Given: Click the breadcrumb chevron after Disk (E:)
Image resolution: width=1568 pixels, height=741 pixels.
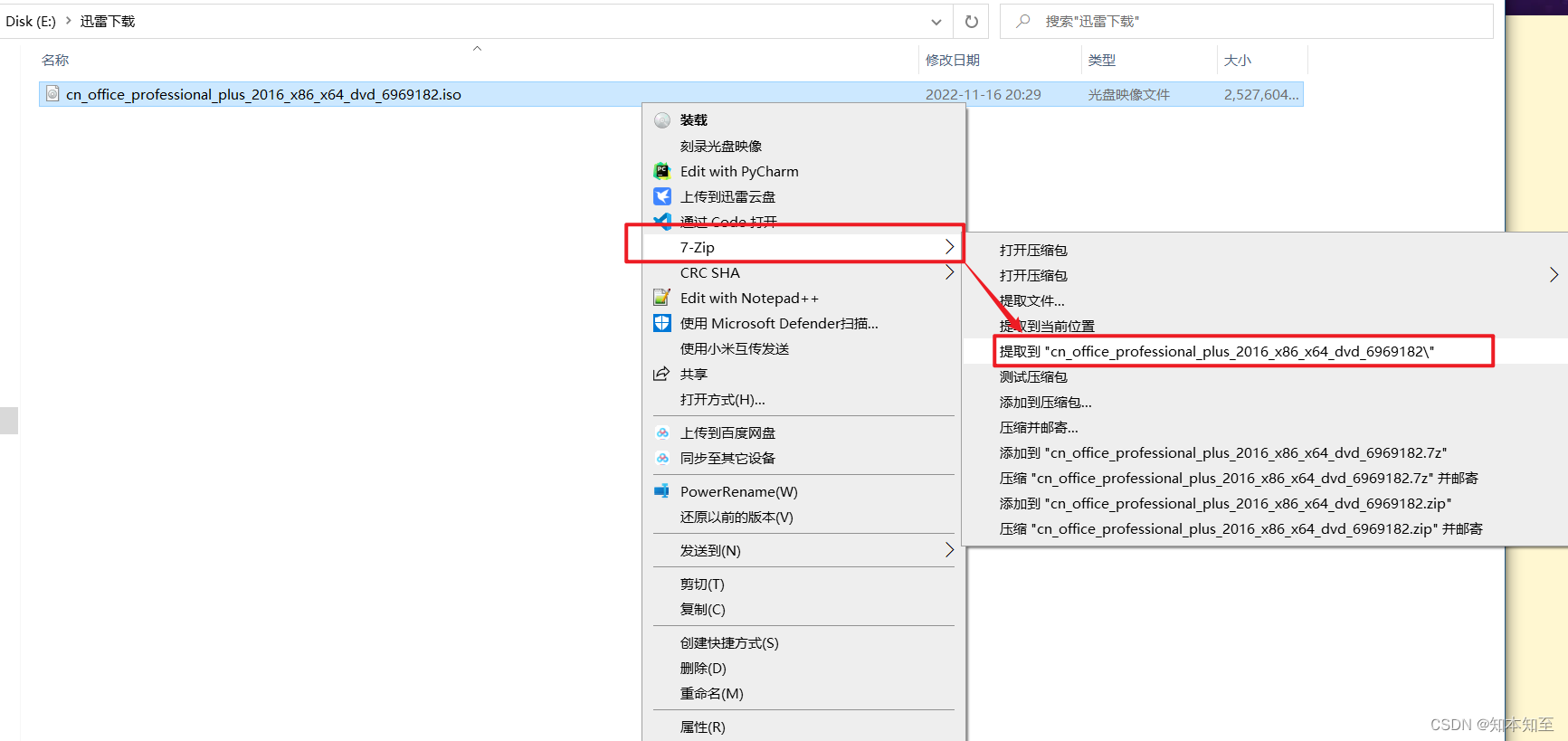Looking at the screenshot, I should point(68,21).
